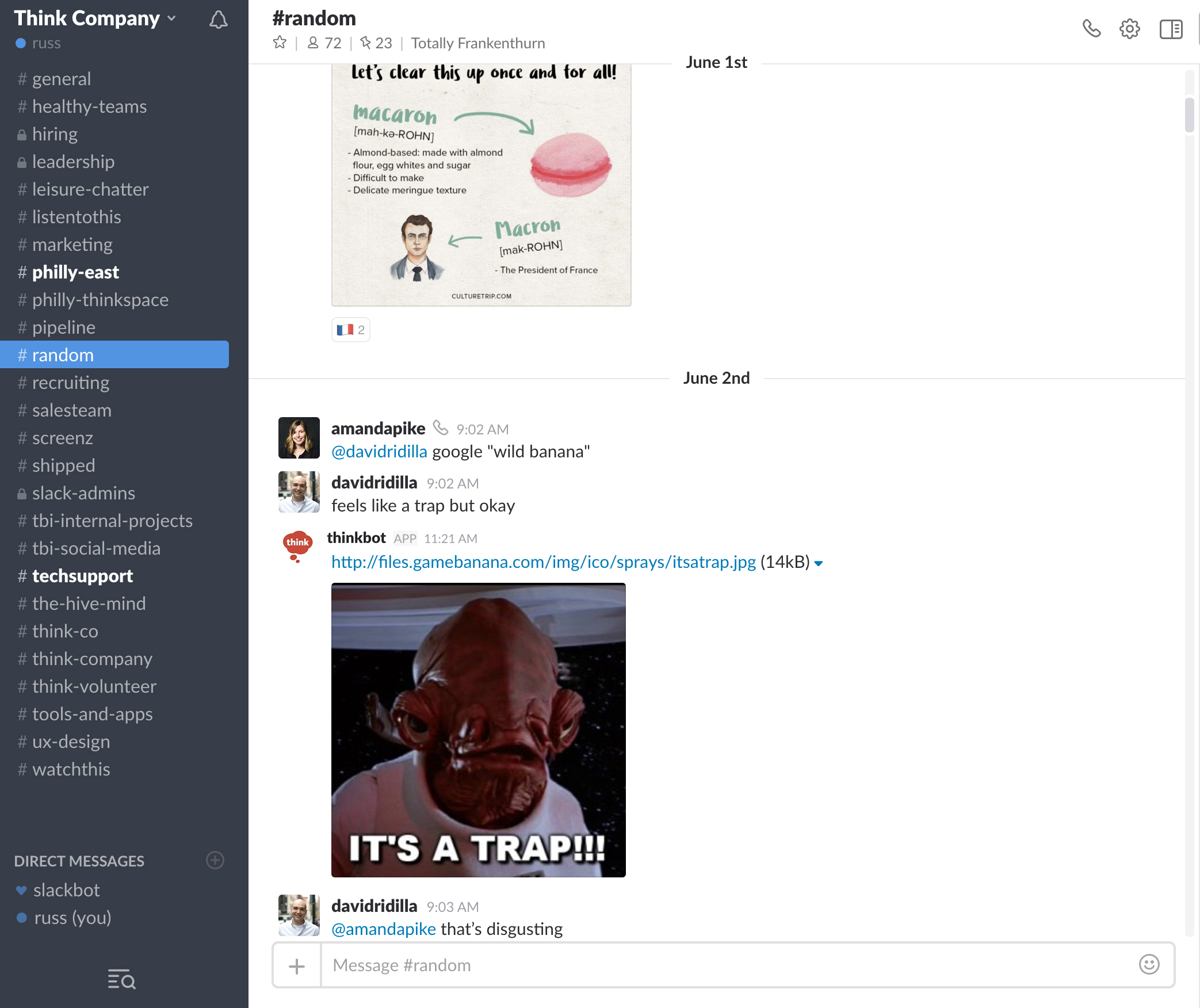The height and width of the screenshot is (1008, 1200).
Task: Go to the #salesteam channel
Action: pos(115,410)
